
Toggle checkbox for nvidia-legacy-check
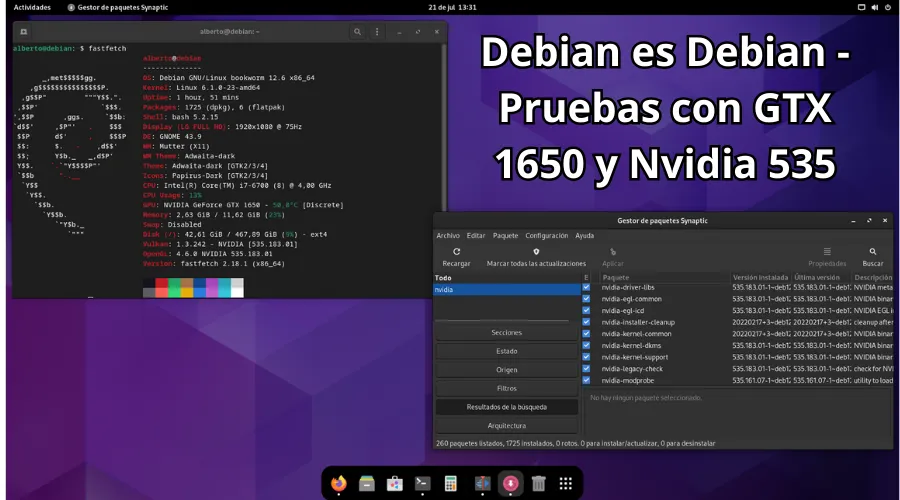tap(586, 368)
